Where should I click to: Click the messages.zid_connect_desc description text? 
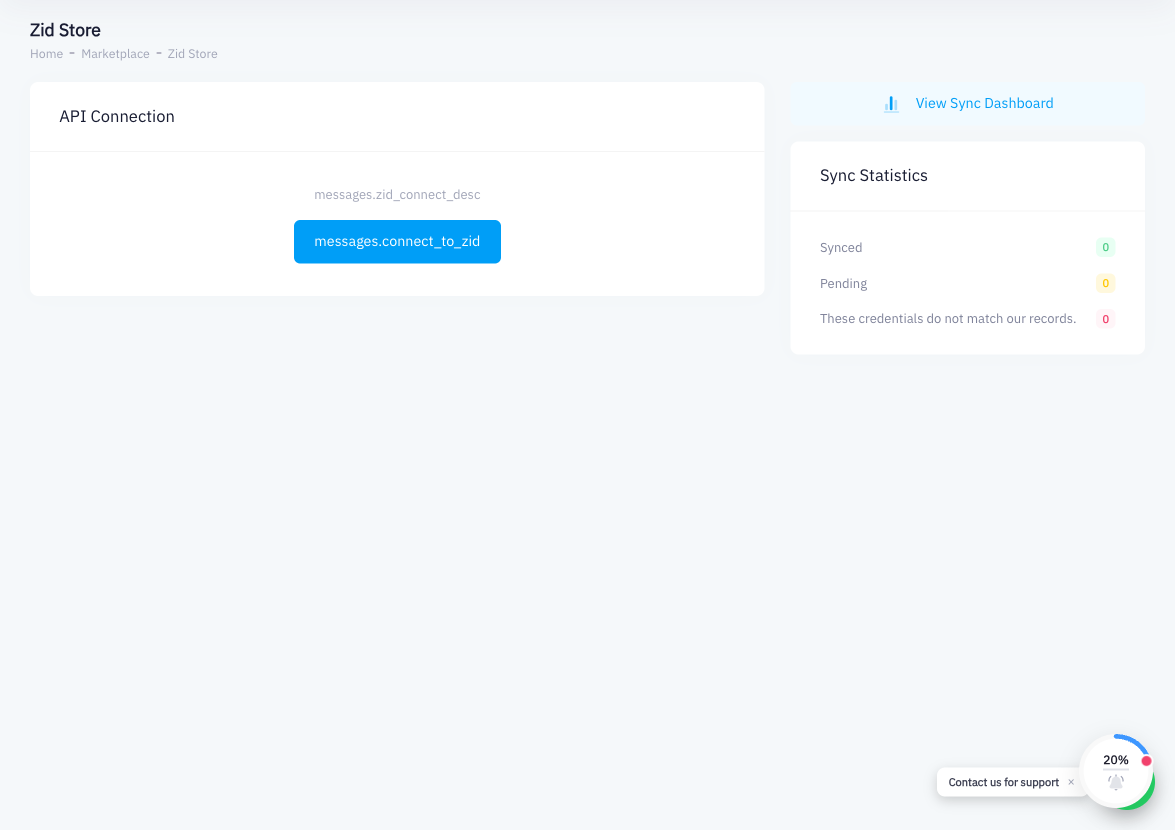pos(397,195)
